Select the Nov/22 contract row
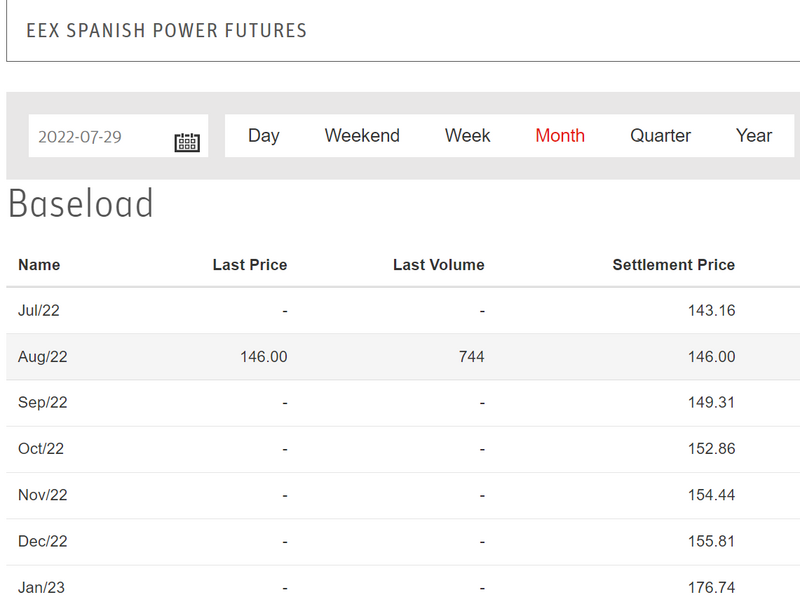 click(42, 495)
